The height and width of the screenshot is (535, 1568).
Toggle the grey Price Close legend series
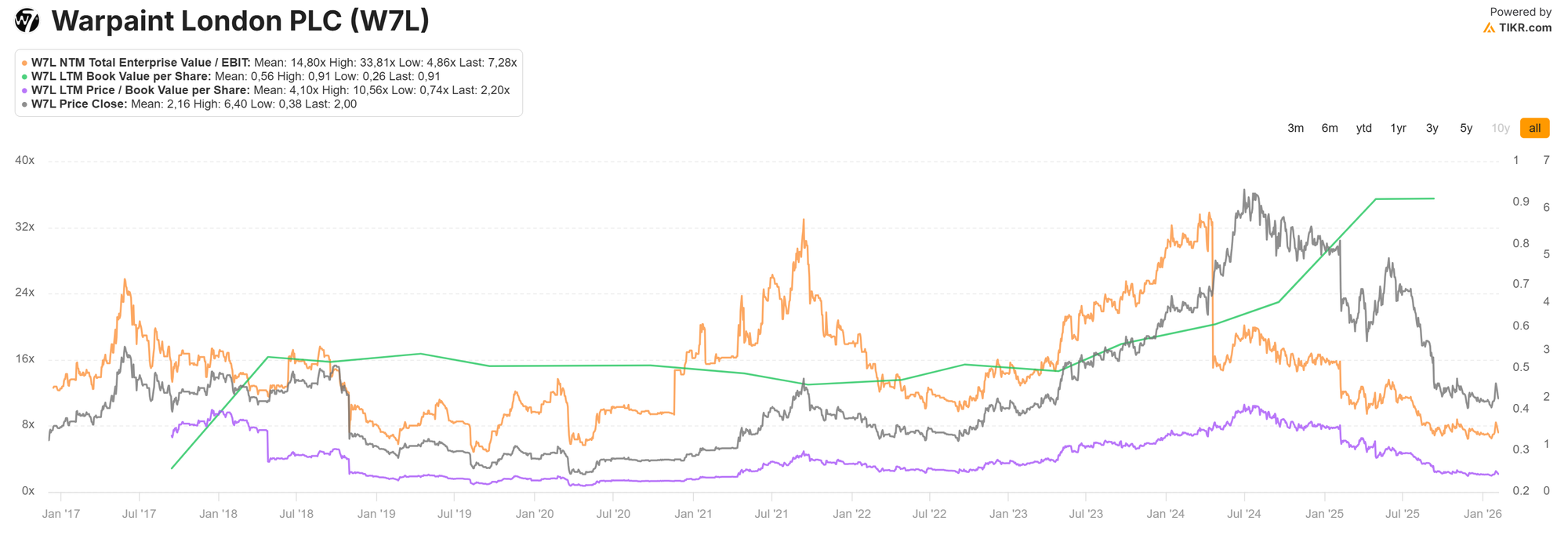pos(79,104)
